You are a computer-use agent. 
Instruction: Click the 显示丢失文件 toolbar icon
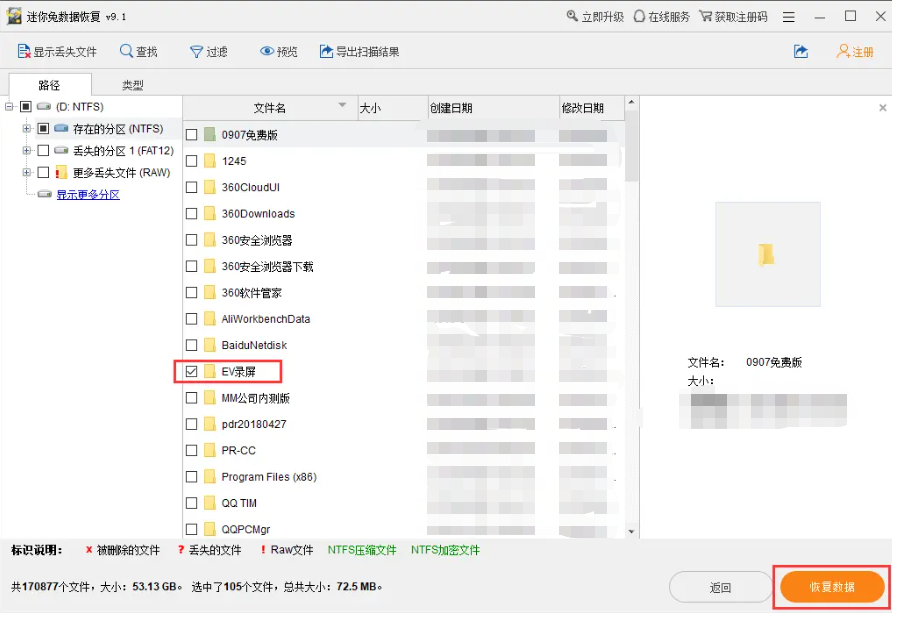click(24, 52)
